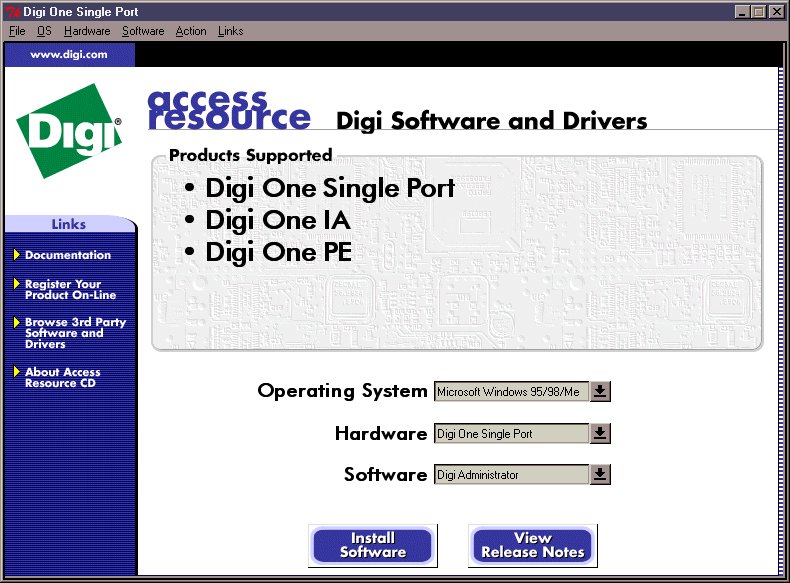Click the access resource logo
This screenshot has width=790, height=583.
pyautogui.click(x=228, y=109)
